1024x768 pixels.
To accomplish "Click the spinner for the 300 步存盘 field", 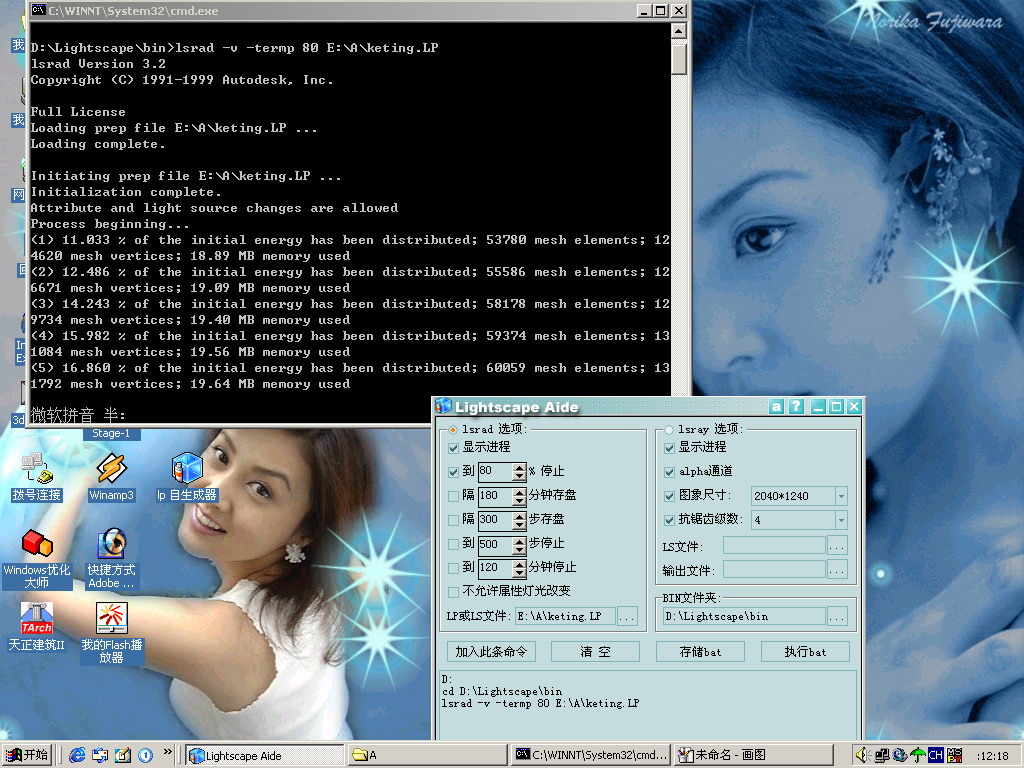I will [519, 520].
